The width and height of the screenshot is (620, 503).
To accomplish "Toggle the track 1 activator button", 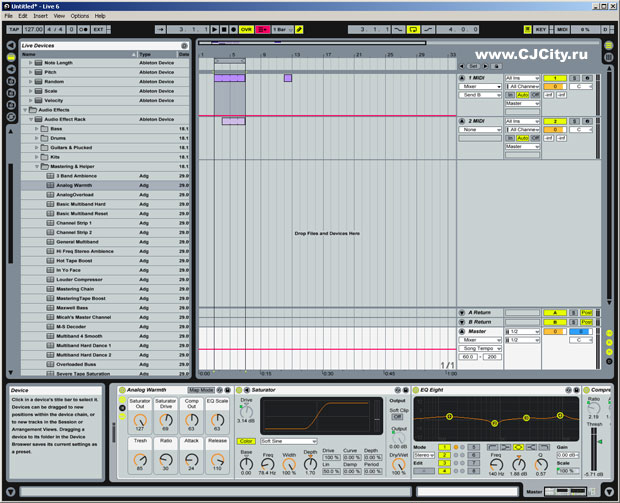I will click(x=555, y=78).
